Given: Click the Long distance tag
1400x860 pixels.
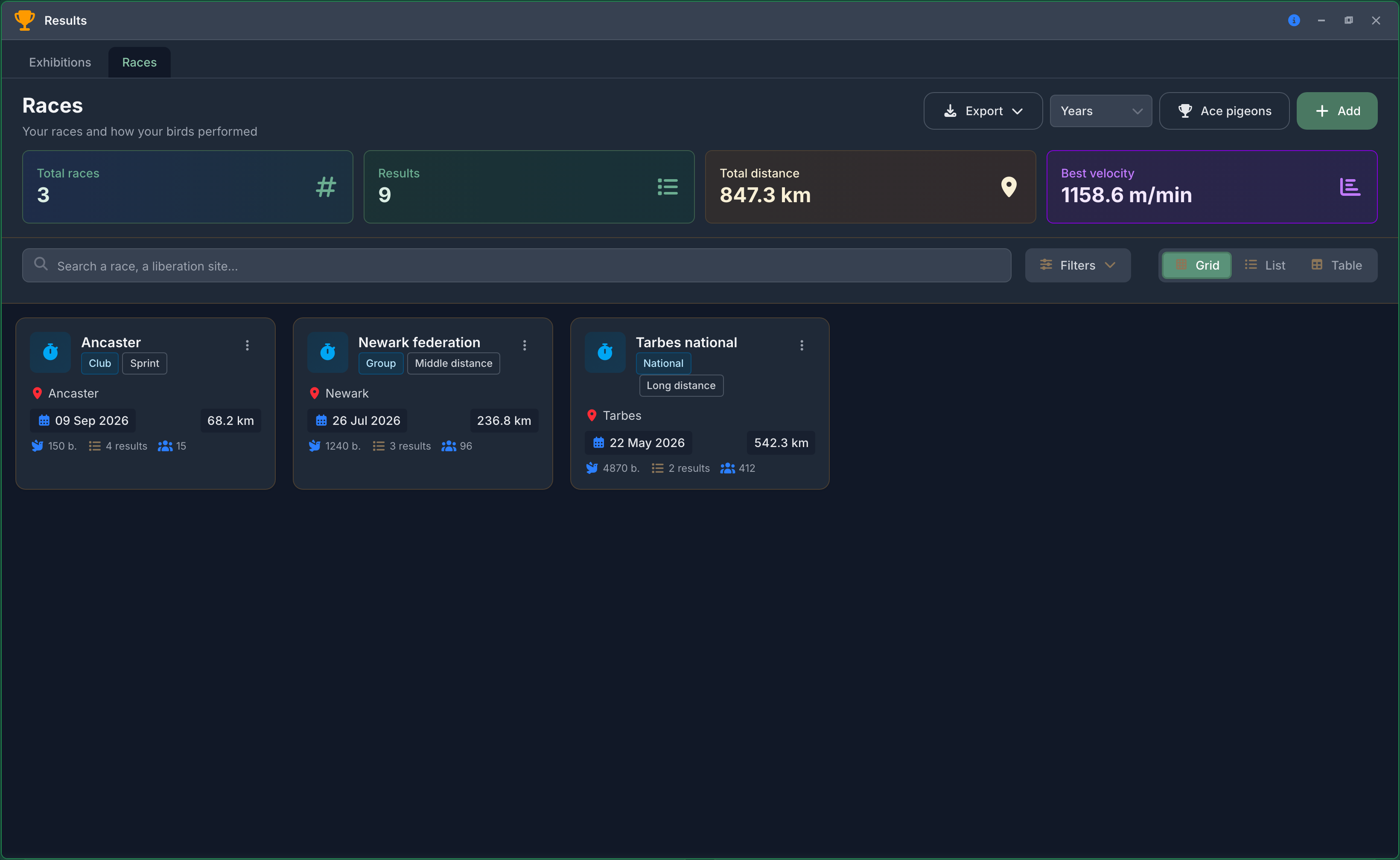Looking at the screenshot, I should [x=681, y=385].
